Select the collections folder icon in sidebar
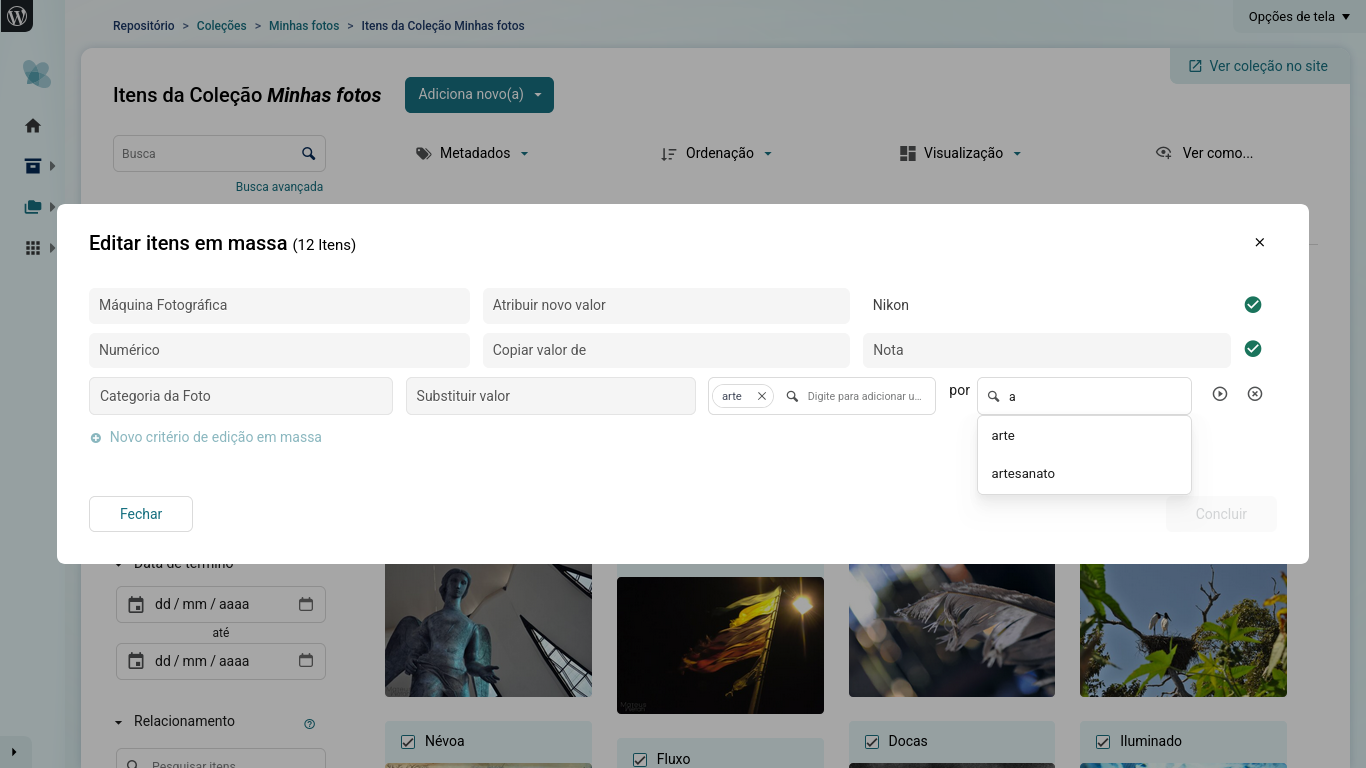The width and height of the screenshot is (1366, 768). (32, 207)
